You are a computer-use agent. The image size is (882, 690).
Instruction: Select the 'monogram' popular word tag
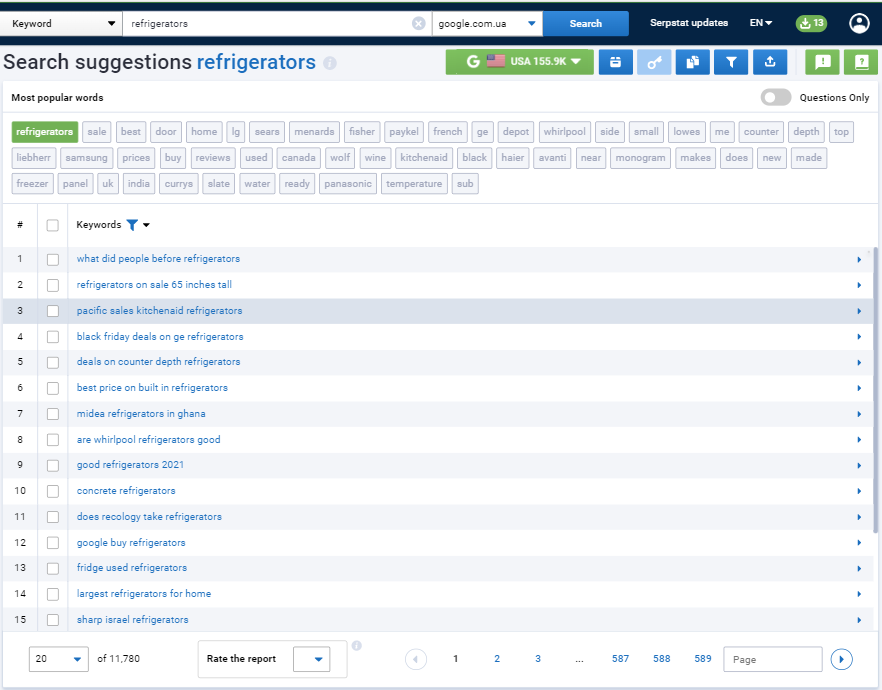point(640,157)
